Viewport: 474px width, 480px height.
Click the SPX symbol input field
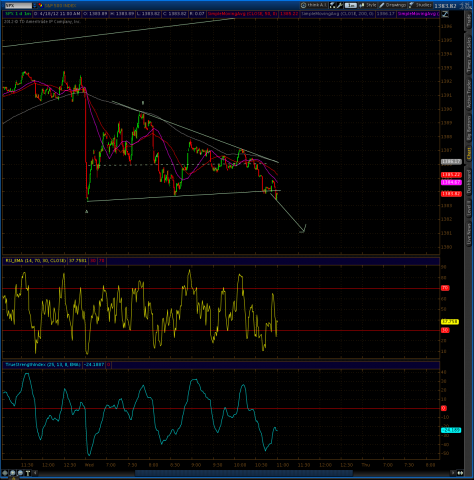[19, 5]
